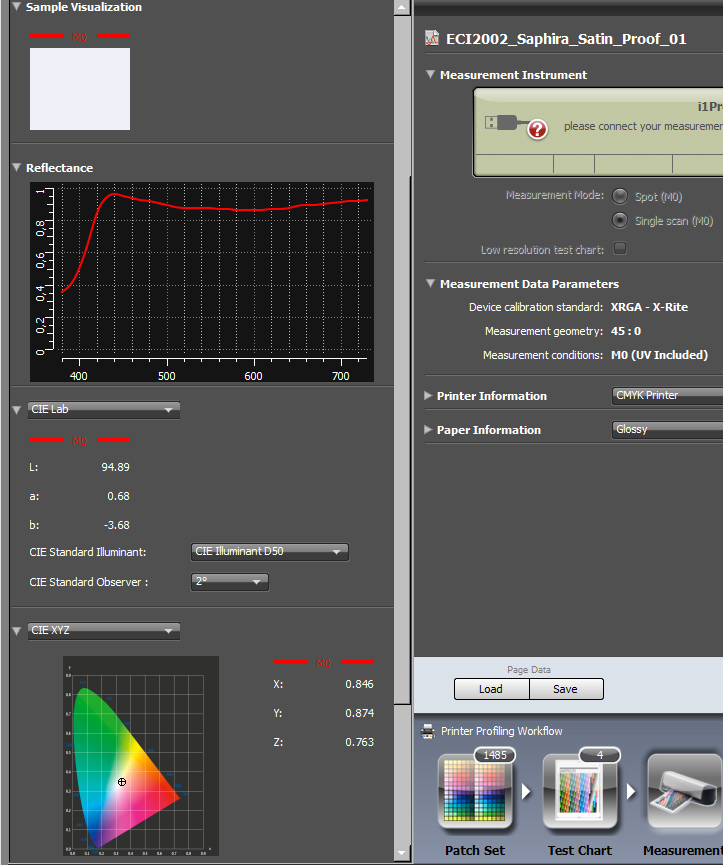
Task: Open the CMYK Printer dropdown
Action: pos(667,396)
